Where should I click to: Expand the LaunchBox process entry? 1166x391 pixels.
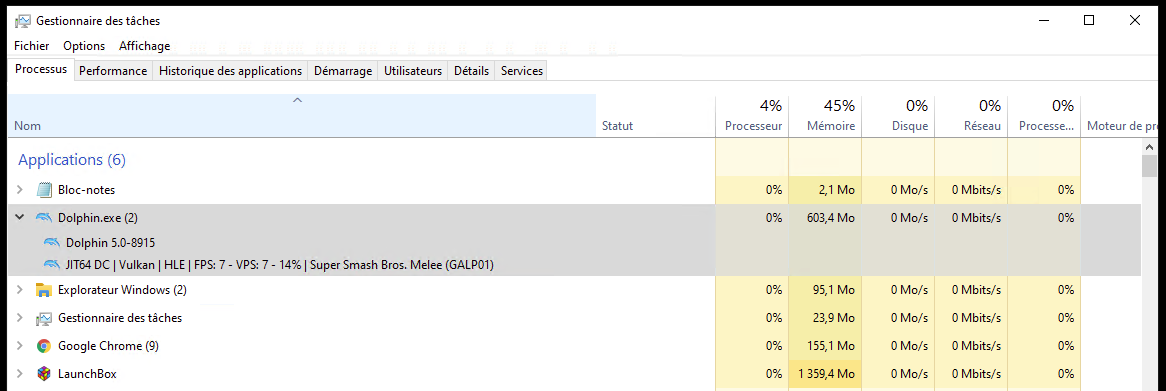pyautogui.click(x=20, y=373)
